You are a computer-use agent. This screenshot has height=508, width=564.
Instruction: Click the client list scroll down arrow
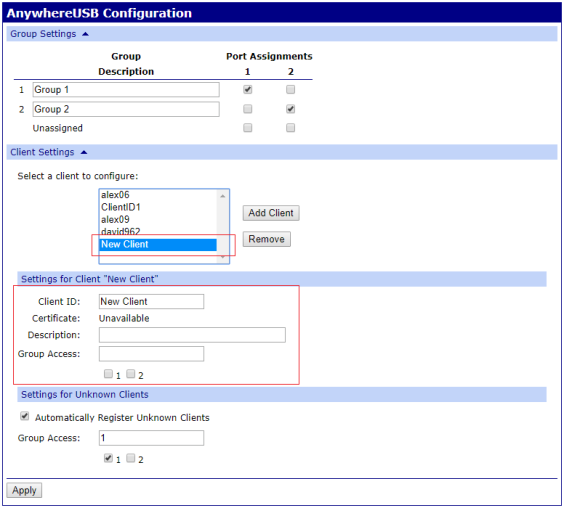(x=223, y=258)
